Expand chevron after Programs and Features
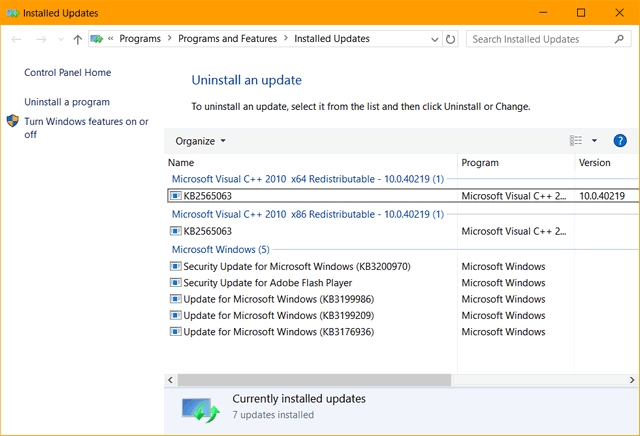The image size is (640, 436). [x=286, y=38]
